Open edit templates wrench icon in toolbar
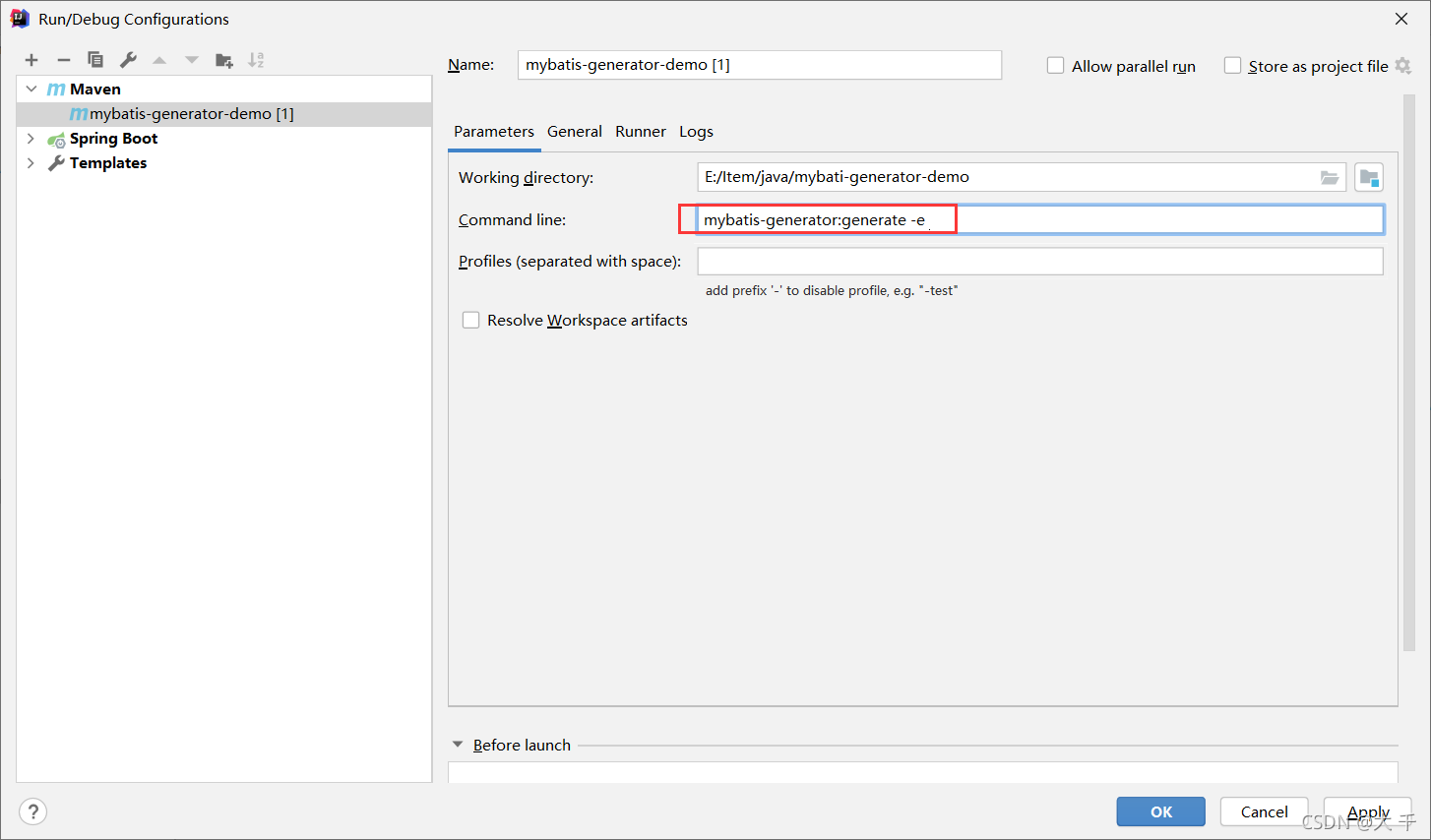Image resolution: width=1431 pixels, height=840 pixels. [128, 60]
